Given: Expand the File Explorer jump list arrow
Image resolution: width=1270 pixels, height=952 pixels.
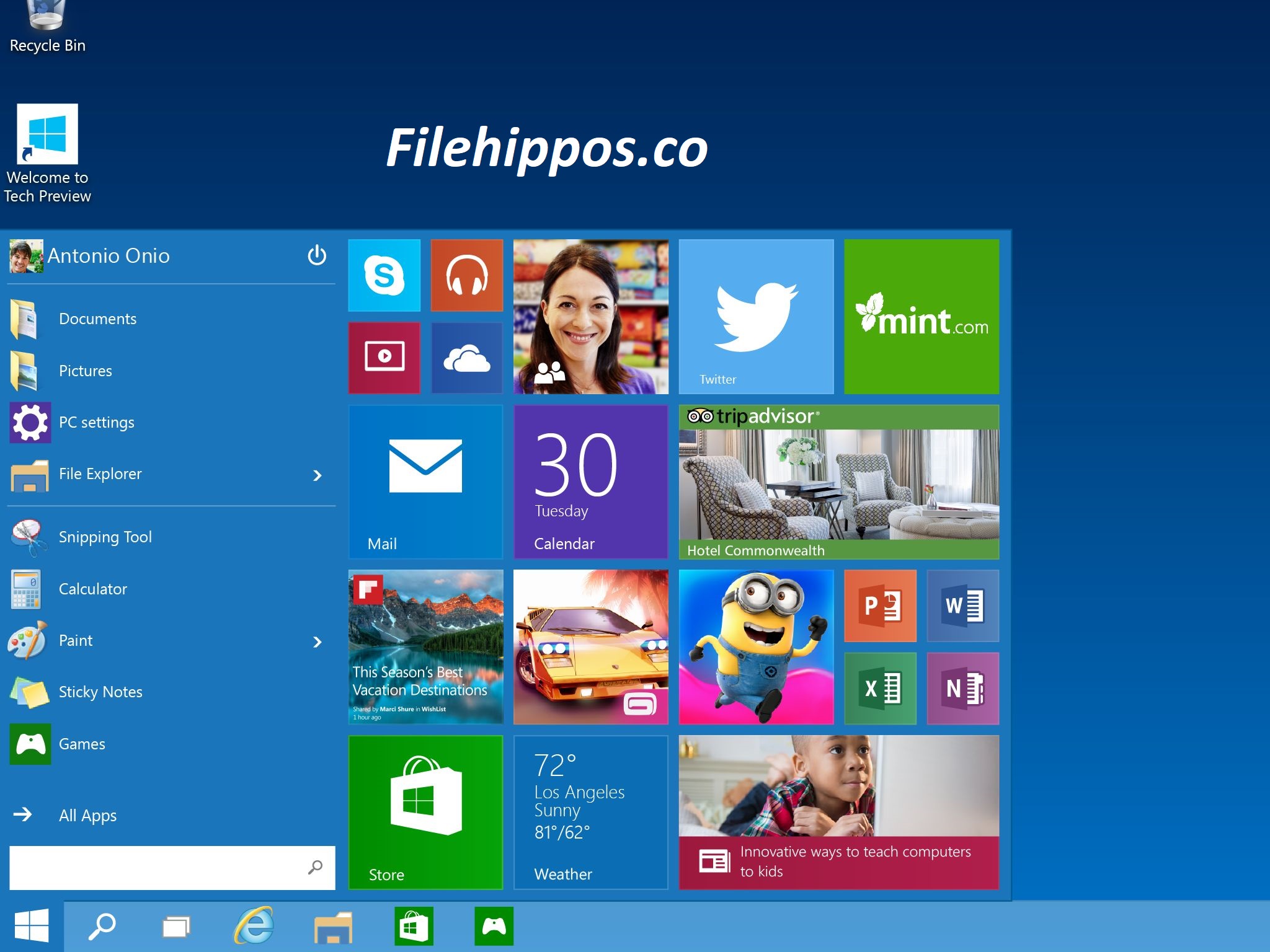Looking at the screenshot, I should 317,475.
